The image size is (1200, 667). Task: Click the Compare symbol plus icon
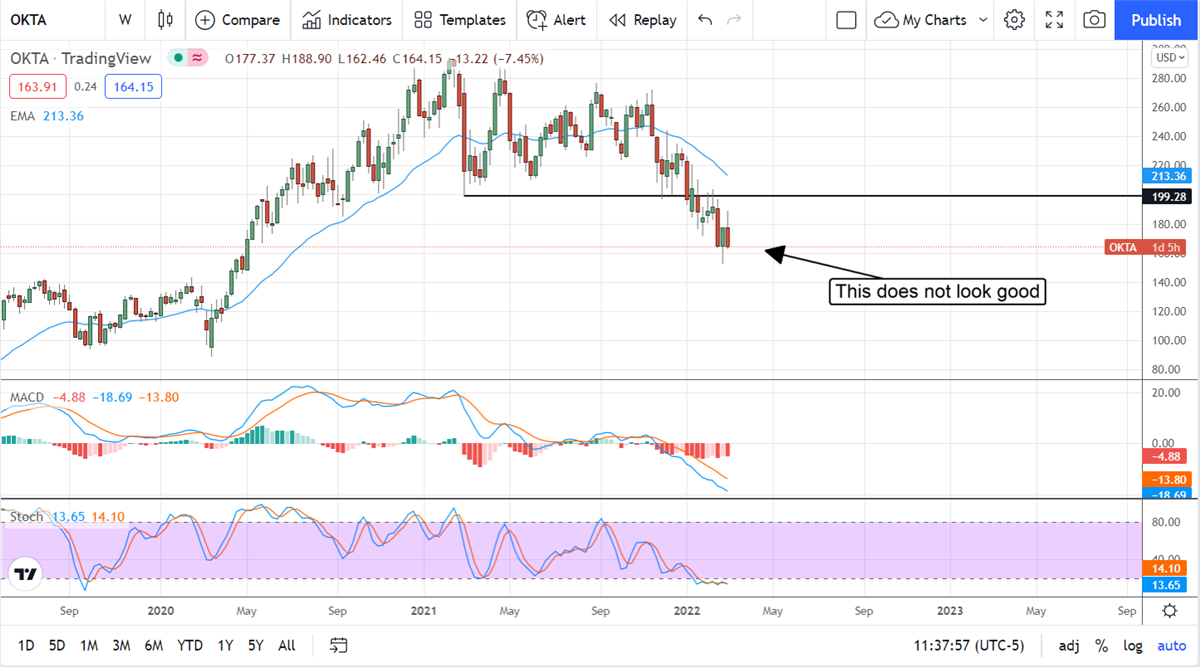click(205, 20)
